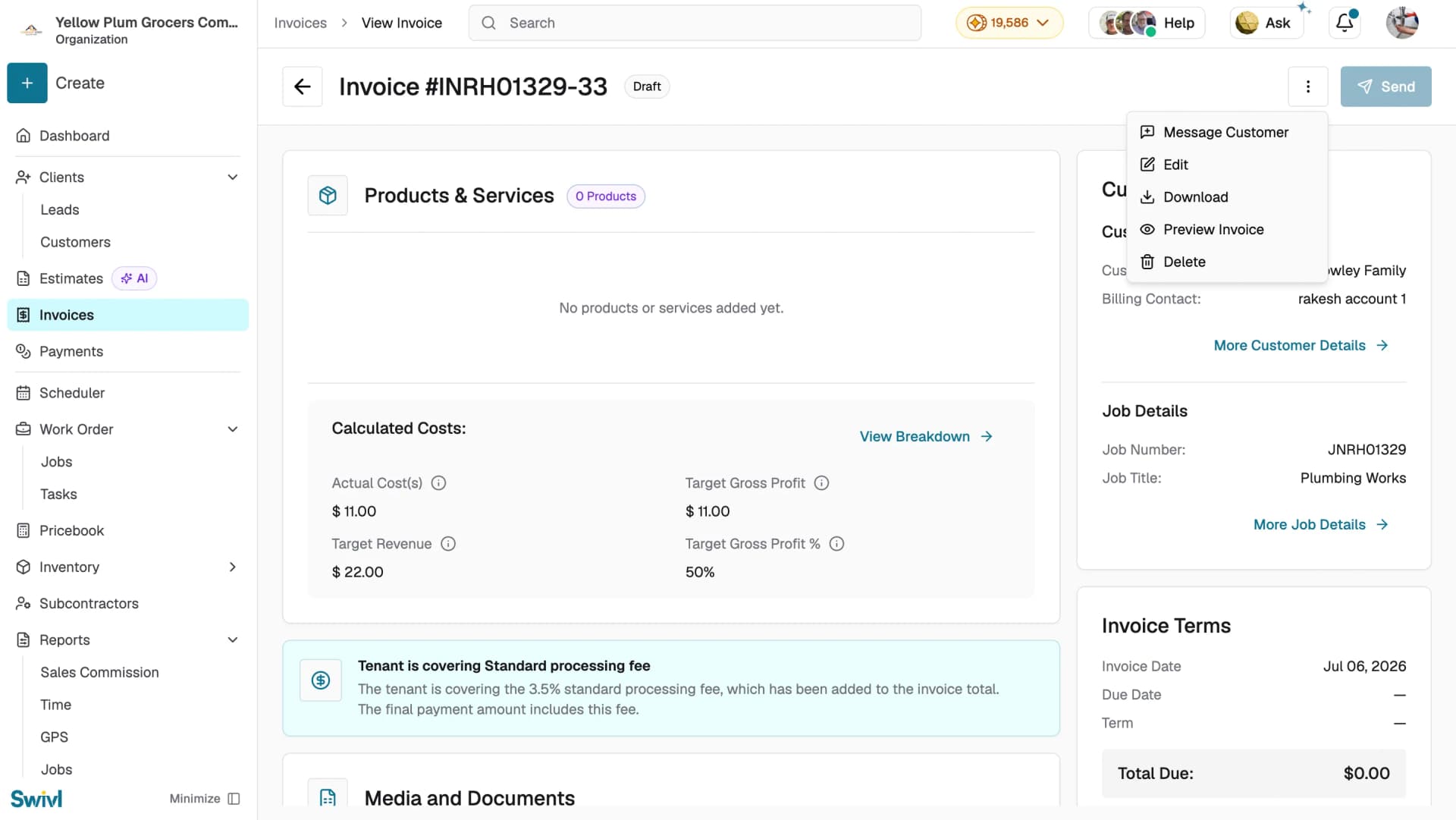The image size is (1456, 820).
Task: Show info for Target Gross Profit %
Action: coord(836,544)
